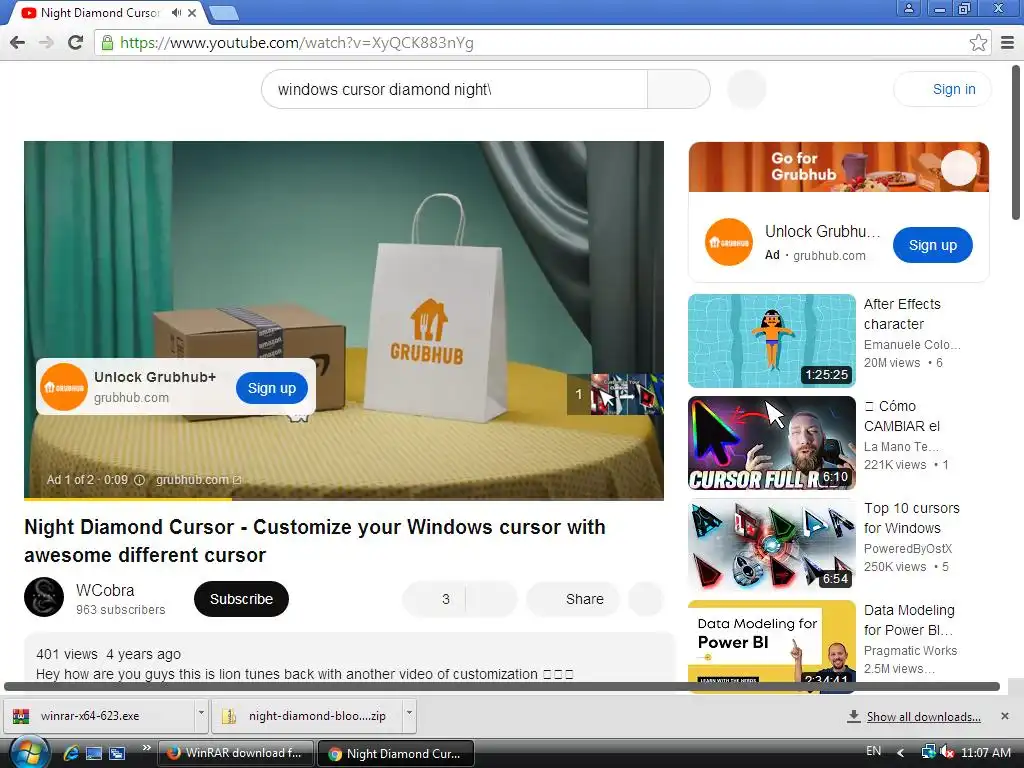Viewport: 1024px width, 768px height.
Task: Click the ad info icon beside 0:09
Action: pos(139,480)
